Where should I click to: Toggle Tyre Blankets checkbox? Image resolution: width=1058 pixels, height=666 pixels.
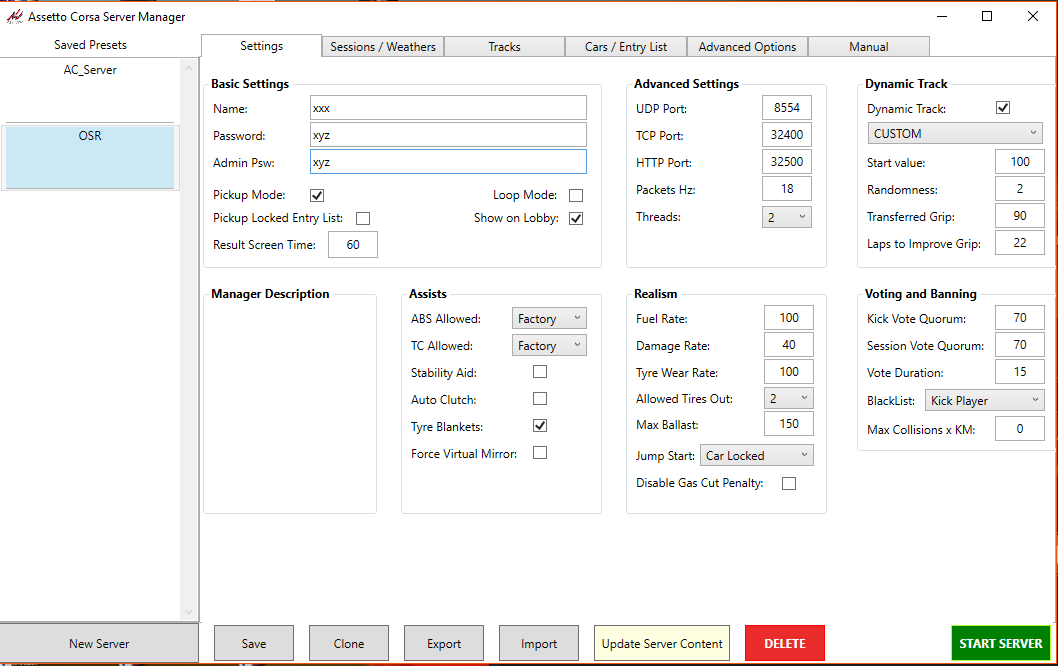tap(540, 426)
